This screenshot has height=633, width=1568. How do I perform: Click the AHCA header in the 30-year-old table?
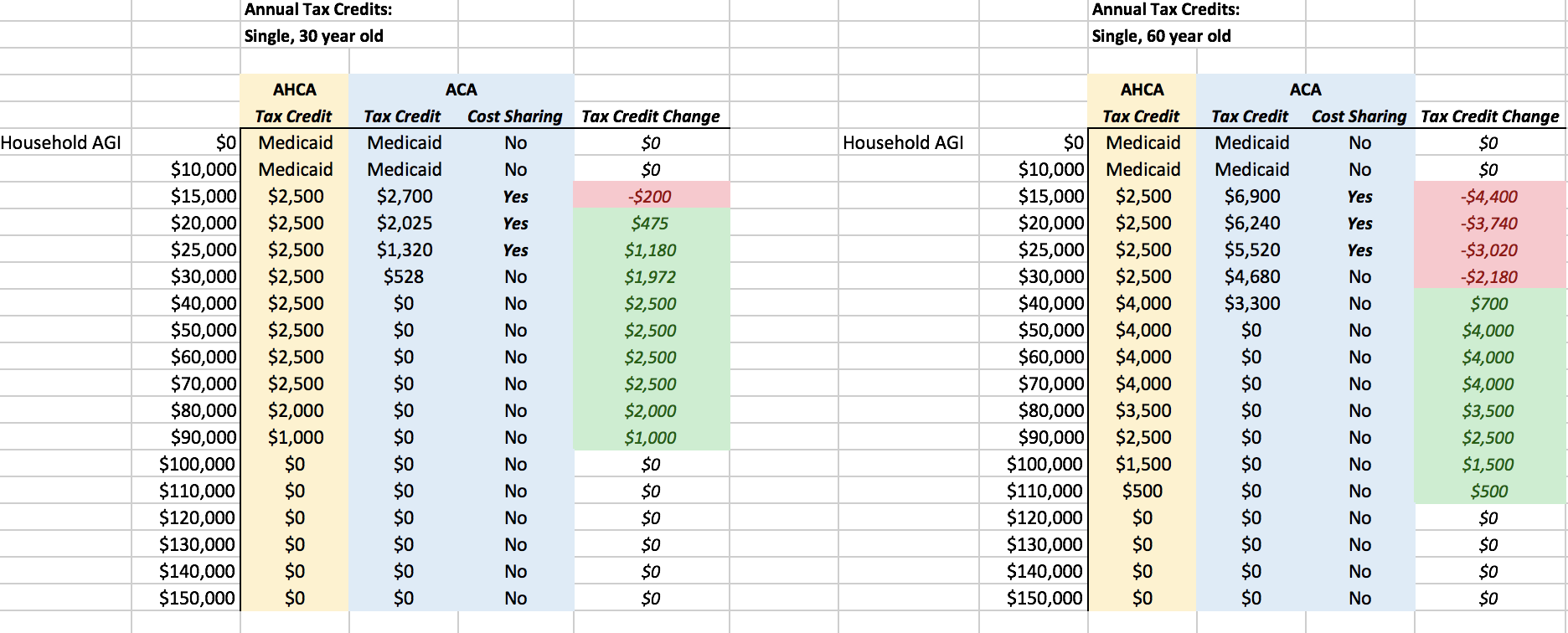click(295, 90)
